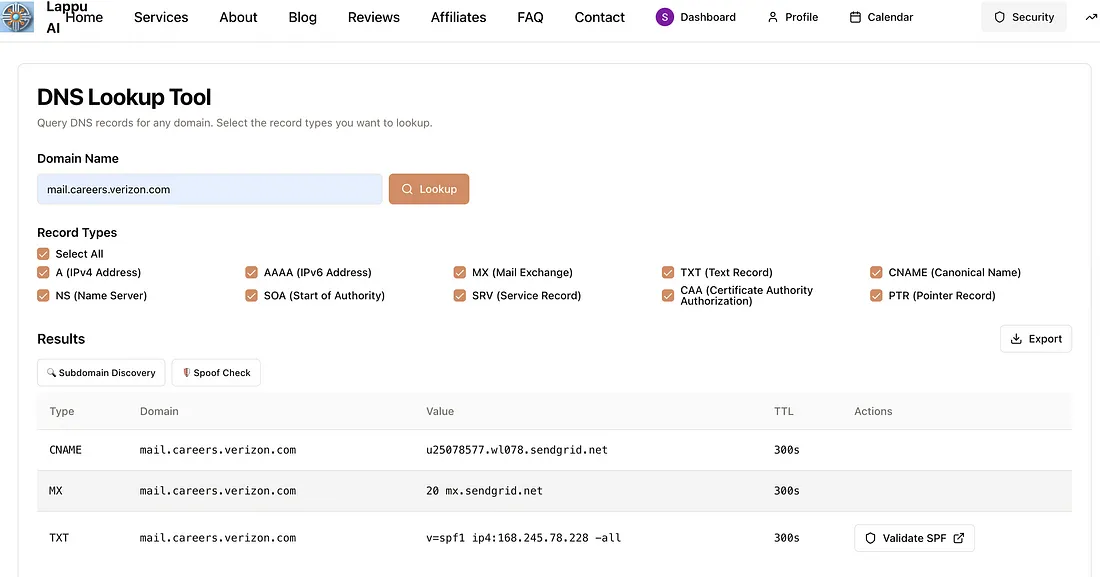
Task: Click the Security shield icon
Action: (x=999, y=17)
